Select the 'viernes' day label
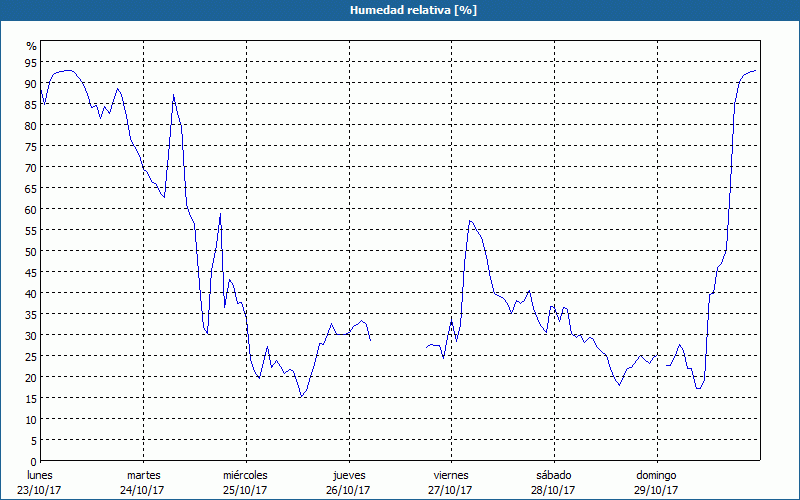This screenshot has width=800, height=500. (451, 475)
